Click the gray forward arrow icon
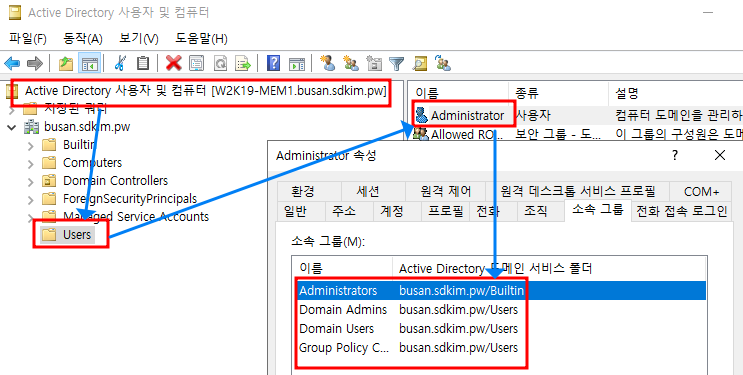 tap(35, 63)
